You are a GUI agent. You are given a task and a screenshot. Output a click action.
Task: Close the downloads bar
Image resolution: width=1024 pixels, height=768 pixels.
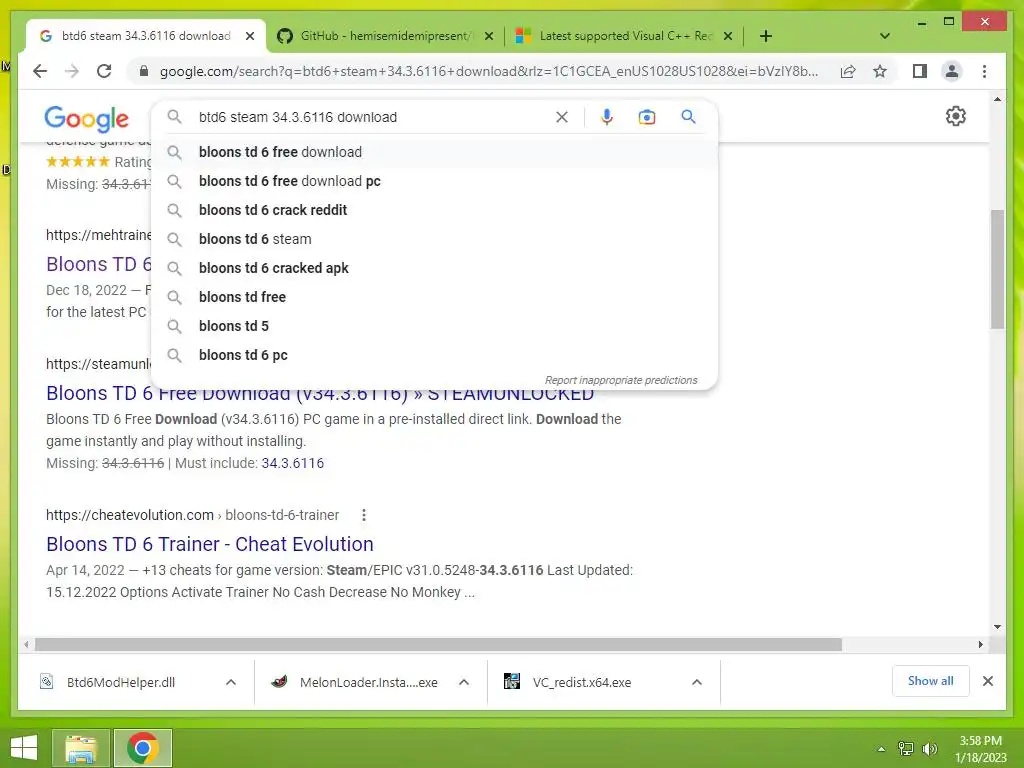coord(988,681)
